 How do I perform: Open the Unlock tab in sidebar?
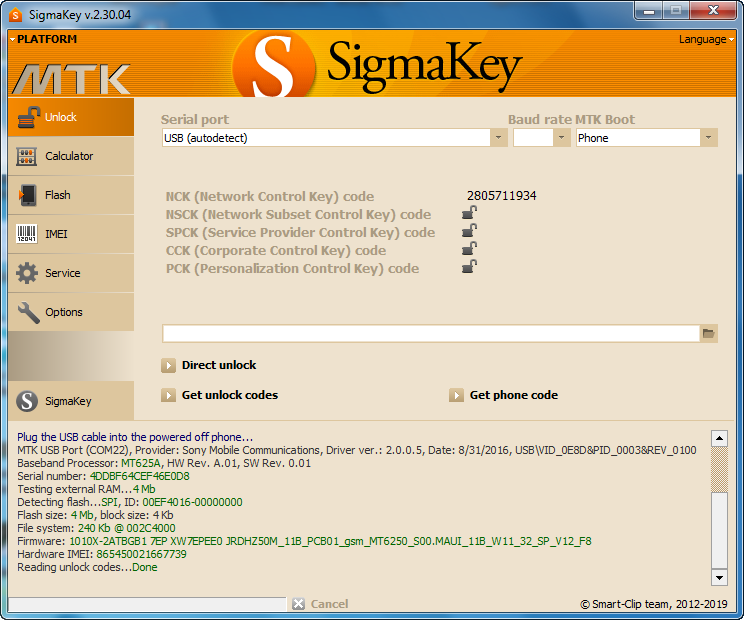[71, 117]
